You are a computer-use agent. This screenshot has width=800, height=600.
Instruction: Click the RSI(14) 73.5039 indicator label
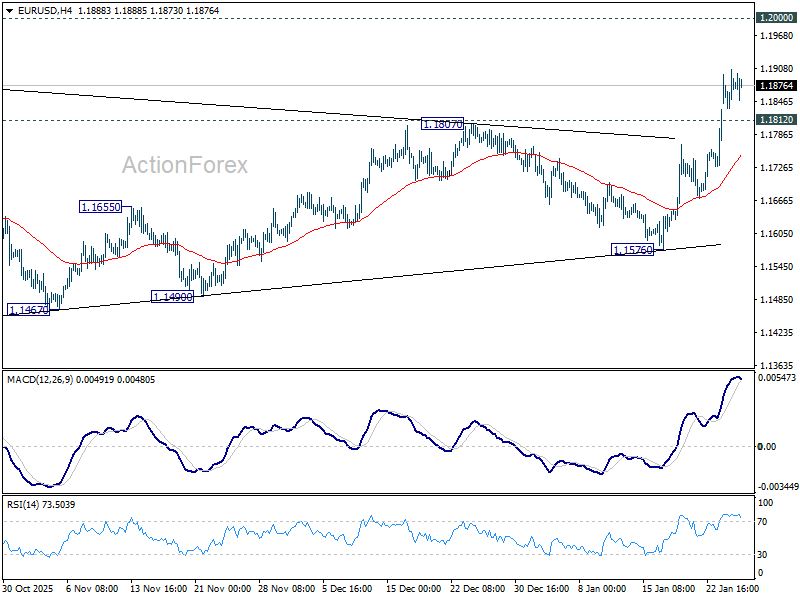point(41,505)
